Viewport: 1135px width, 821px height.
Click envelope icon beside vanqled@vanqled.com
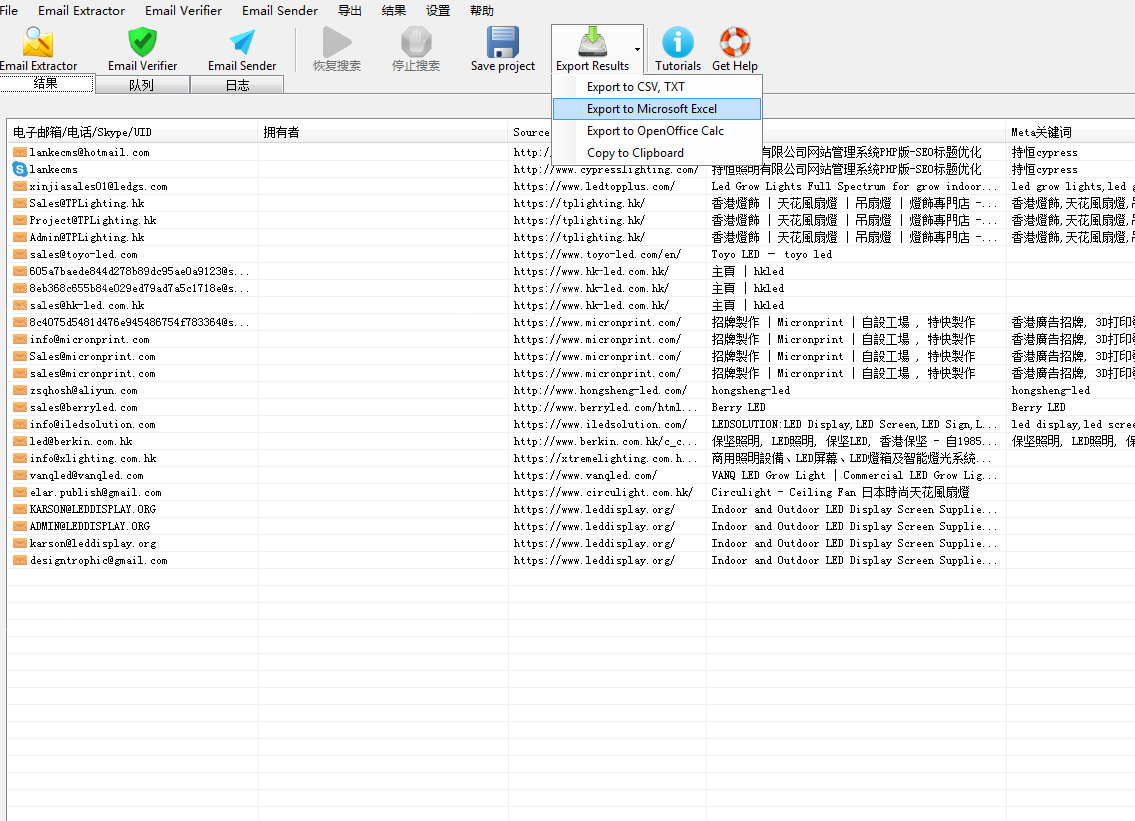pyautogui.click(x=20, y=476)
